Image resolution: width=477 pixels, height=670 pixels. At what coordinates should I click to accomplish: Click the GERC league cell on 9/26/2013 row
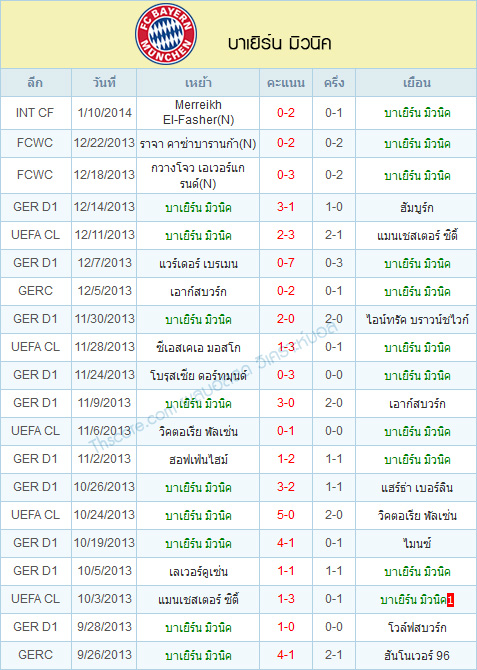(35, 654)
